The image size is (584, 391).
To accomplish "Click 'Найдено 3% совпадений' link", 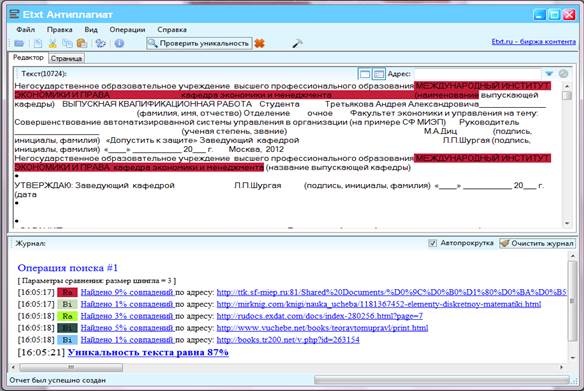I will [x=127, y=316].
